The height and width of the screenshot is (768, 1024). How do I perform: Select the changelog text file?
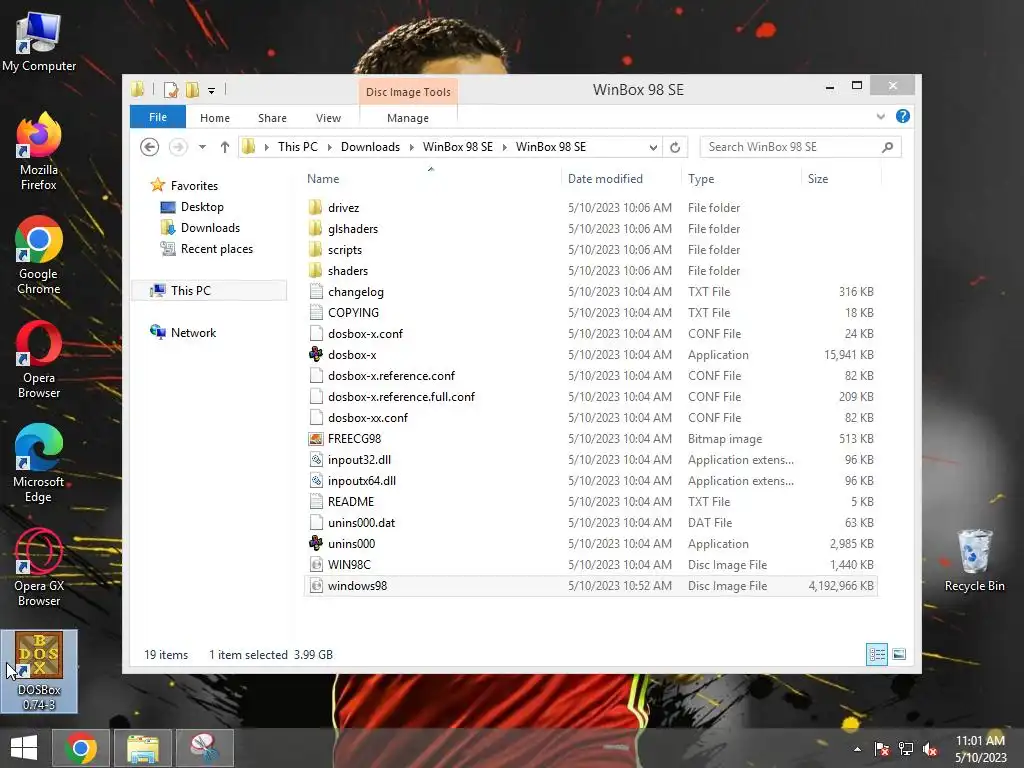[x=590, y=291]
